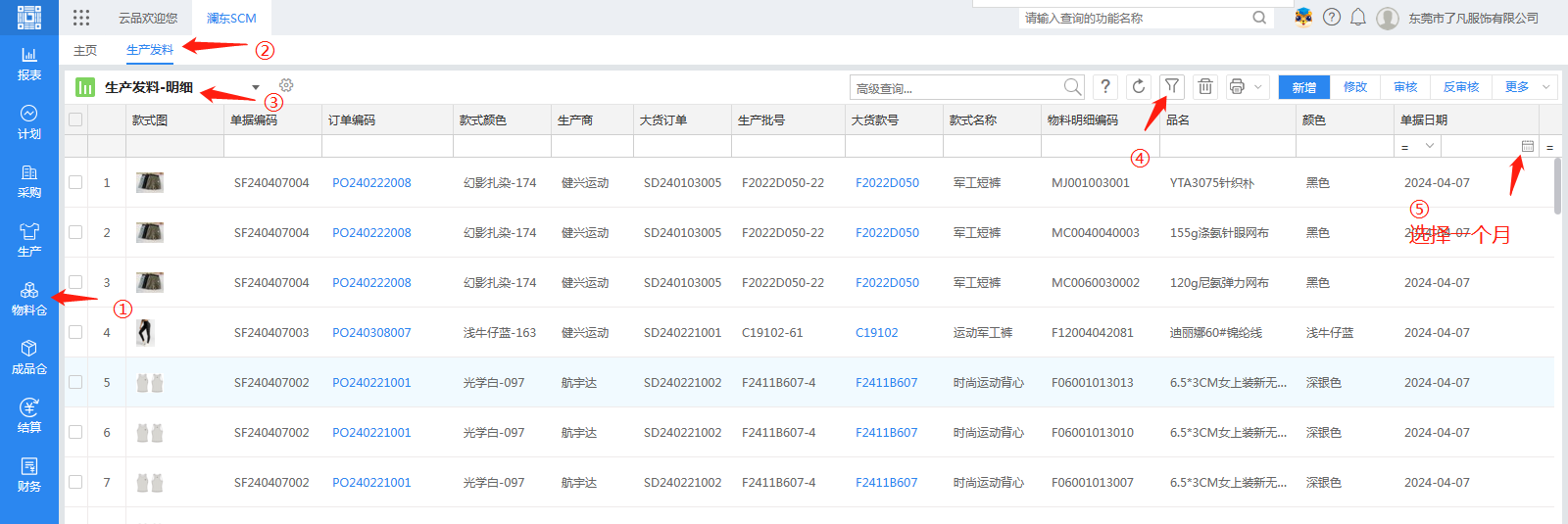
Task: Switch to the 主页 tab
Action: click(85, 50)
